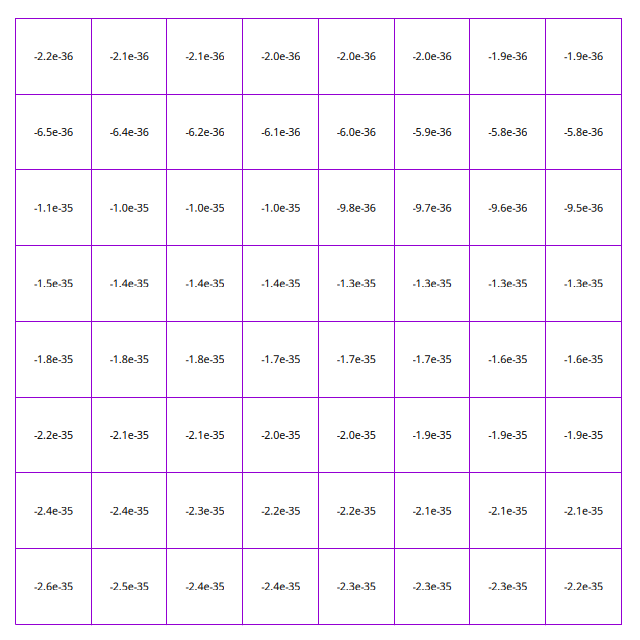Image resolution: width=640 pixels, height=640 pixels.
Task: Click the -1.1e-35 cell
Action: click(x=53, y=208)
